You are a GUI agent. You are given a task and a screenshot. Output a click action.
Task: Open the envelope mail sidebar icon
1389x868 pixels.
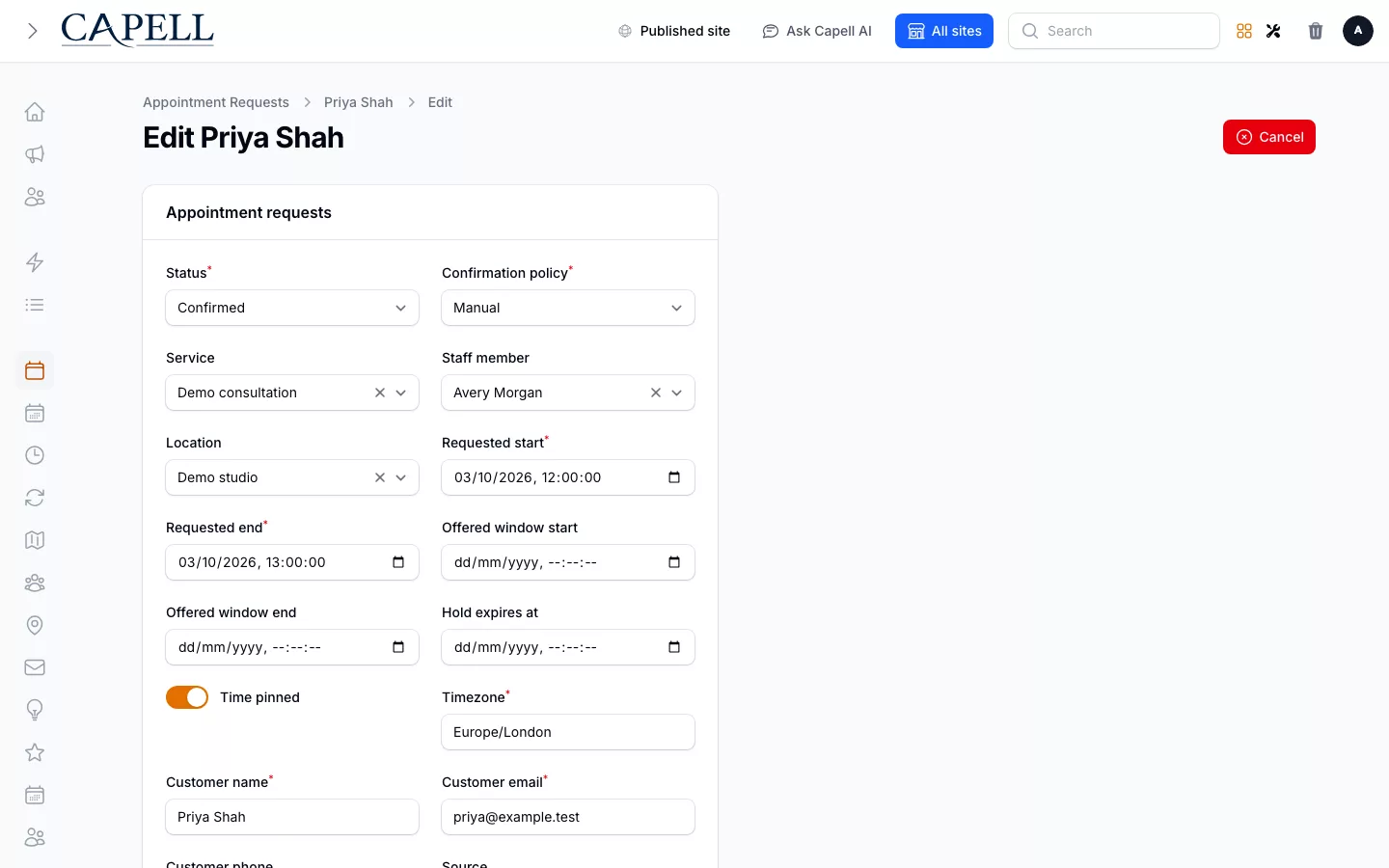point(35,667)
